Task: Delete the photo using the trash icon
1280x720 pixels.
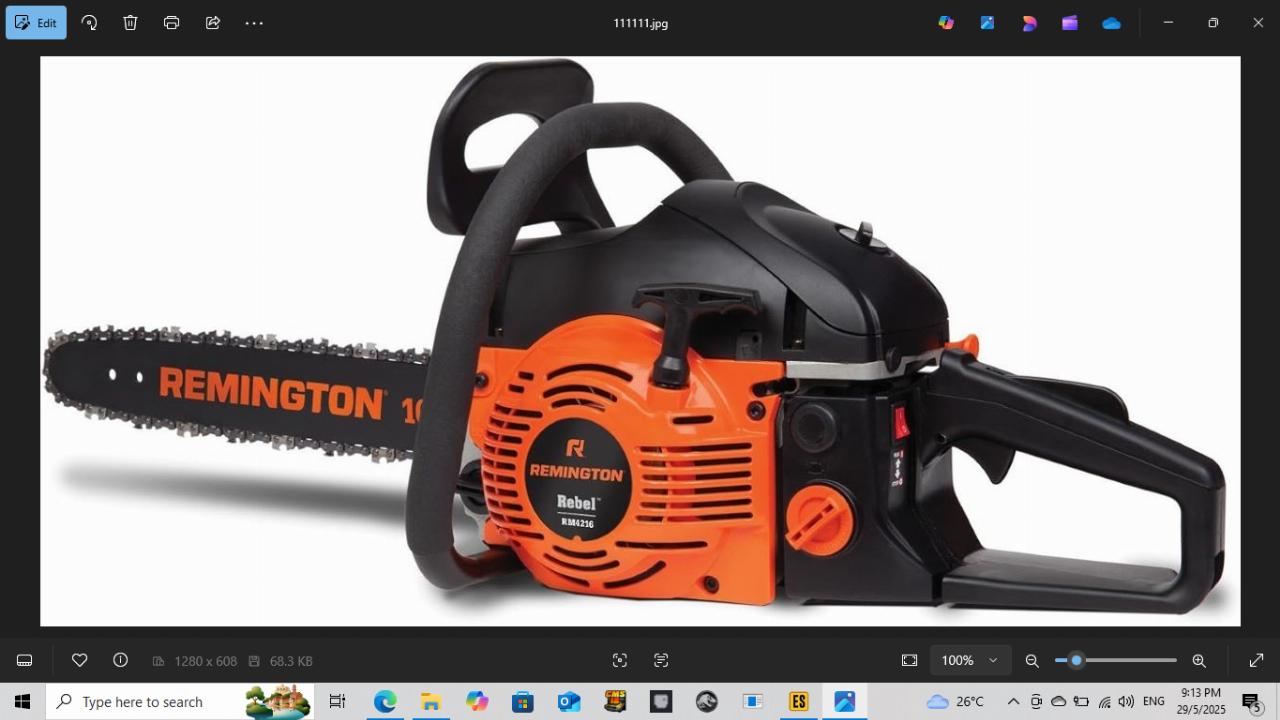Action: click(x=130, y=22)
